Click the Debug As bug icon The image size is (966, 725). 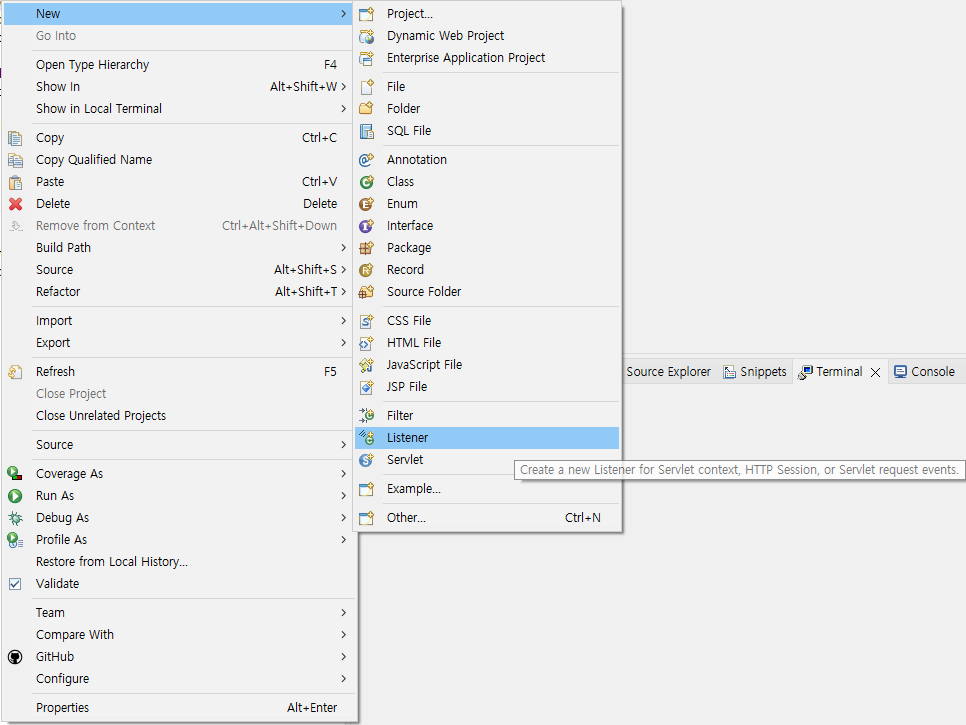click(15, 518)
